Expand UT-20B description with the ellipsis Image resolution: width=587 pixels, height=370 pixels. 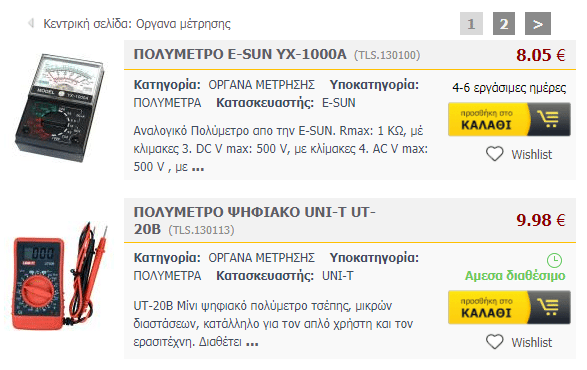(252, 344)
